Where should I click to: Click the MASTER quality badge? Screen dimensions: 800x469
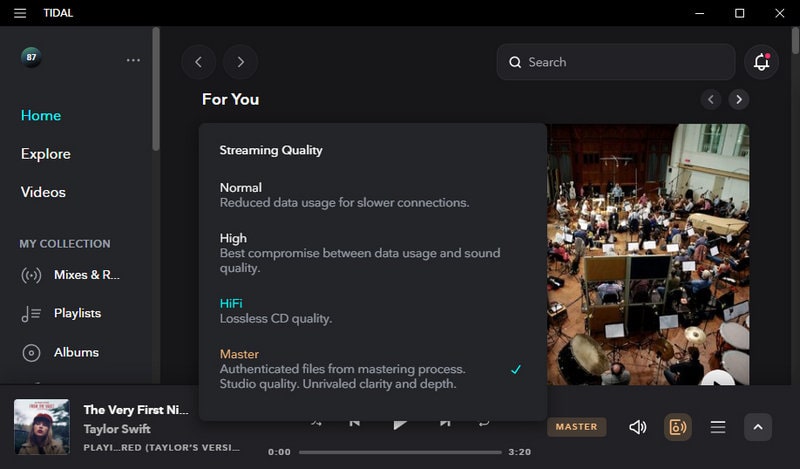pyautogui.click(x=577, y=427)
